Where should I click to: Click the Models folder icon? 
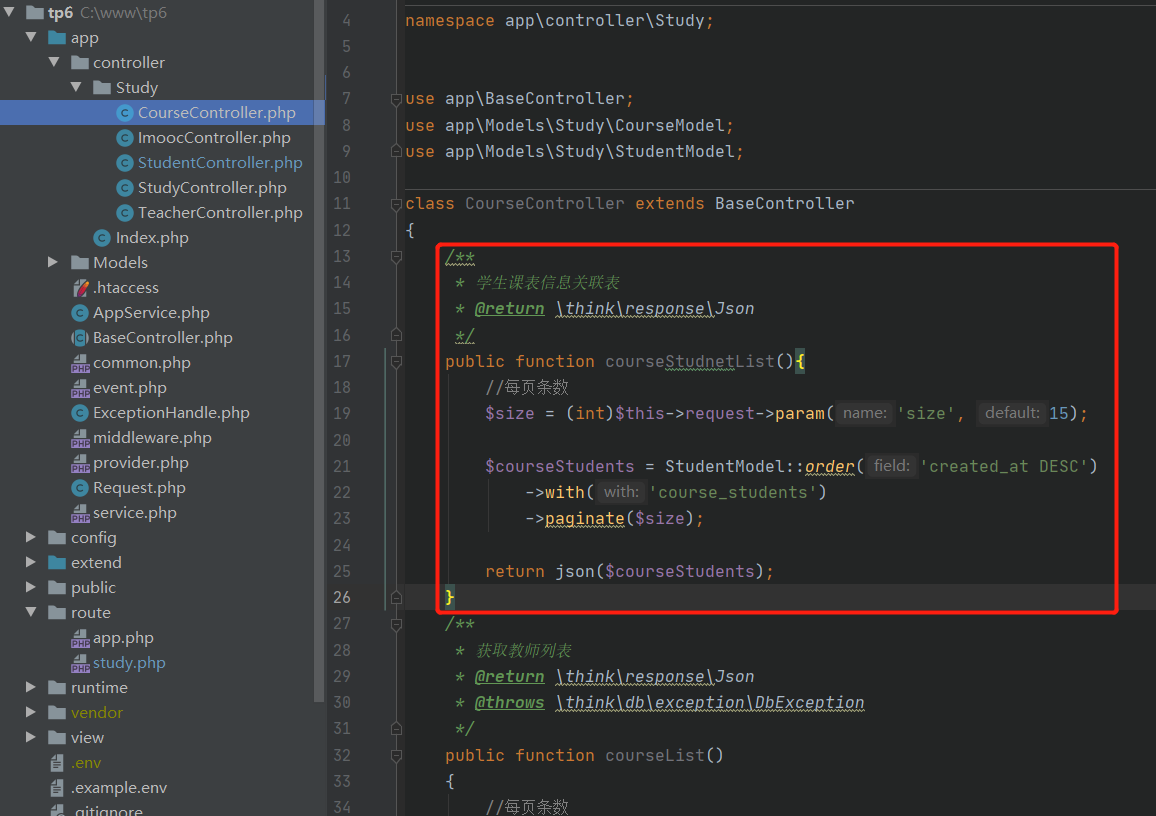[x=81, y=263]
